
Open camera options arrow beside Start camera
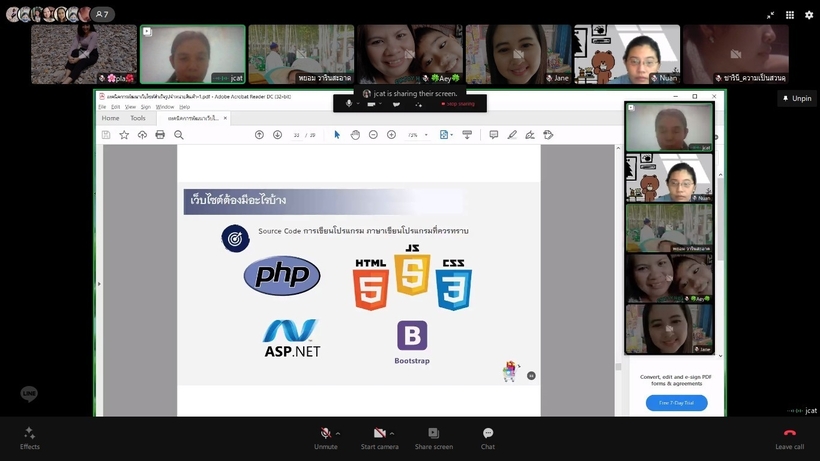point(392,433)
